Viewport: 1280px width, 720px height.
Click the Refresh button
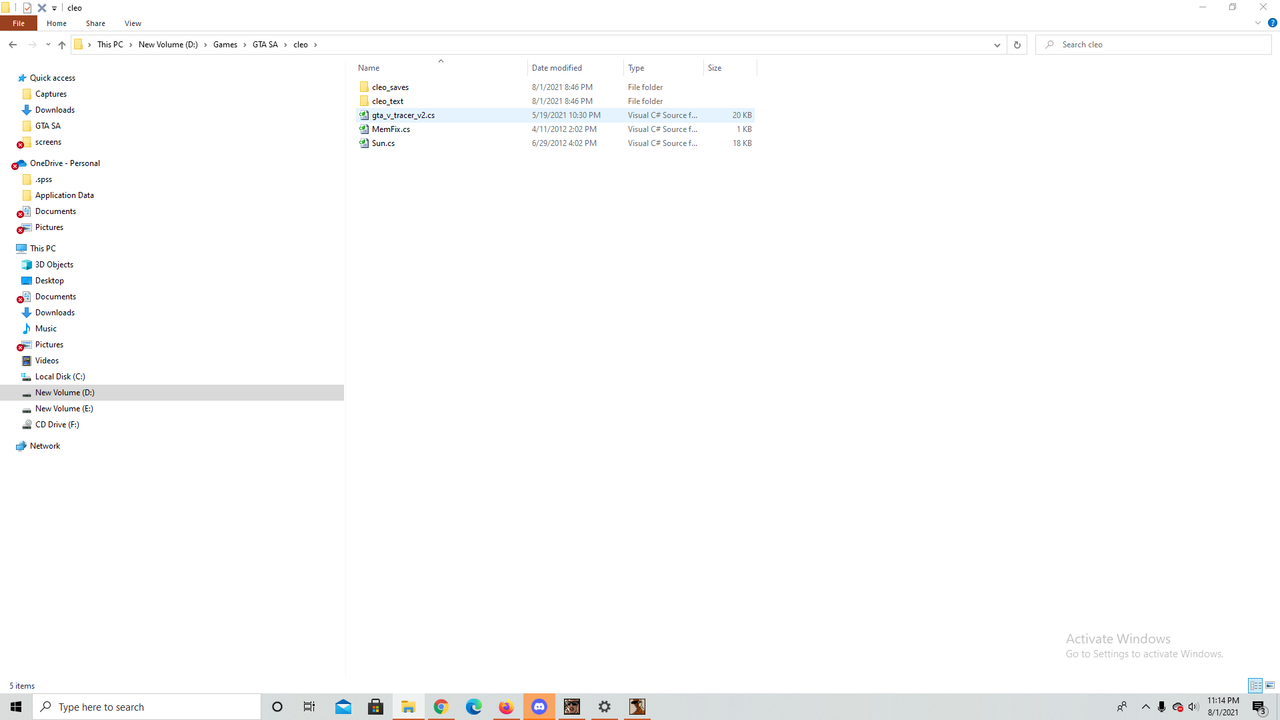click(1017, 45)
